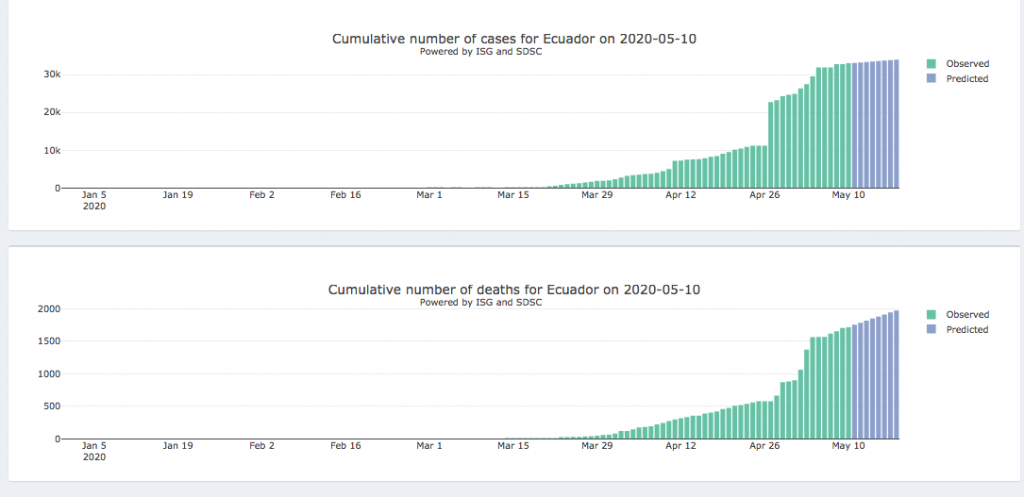1024x497 pixels.
Task: Select the last predicted bar in cases chart
Action: 896,123
